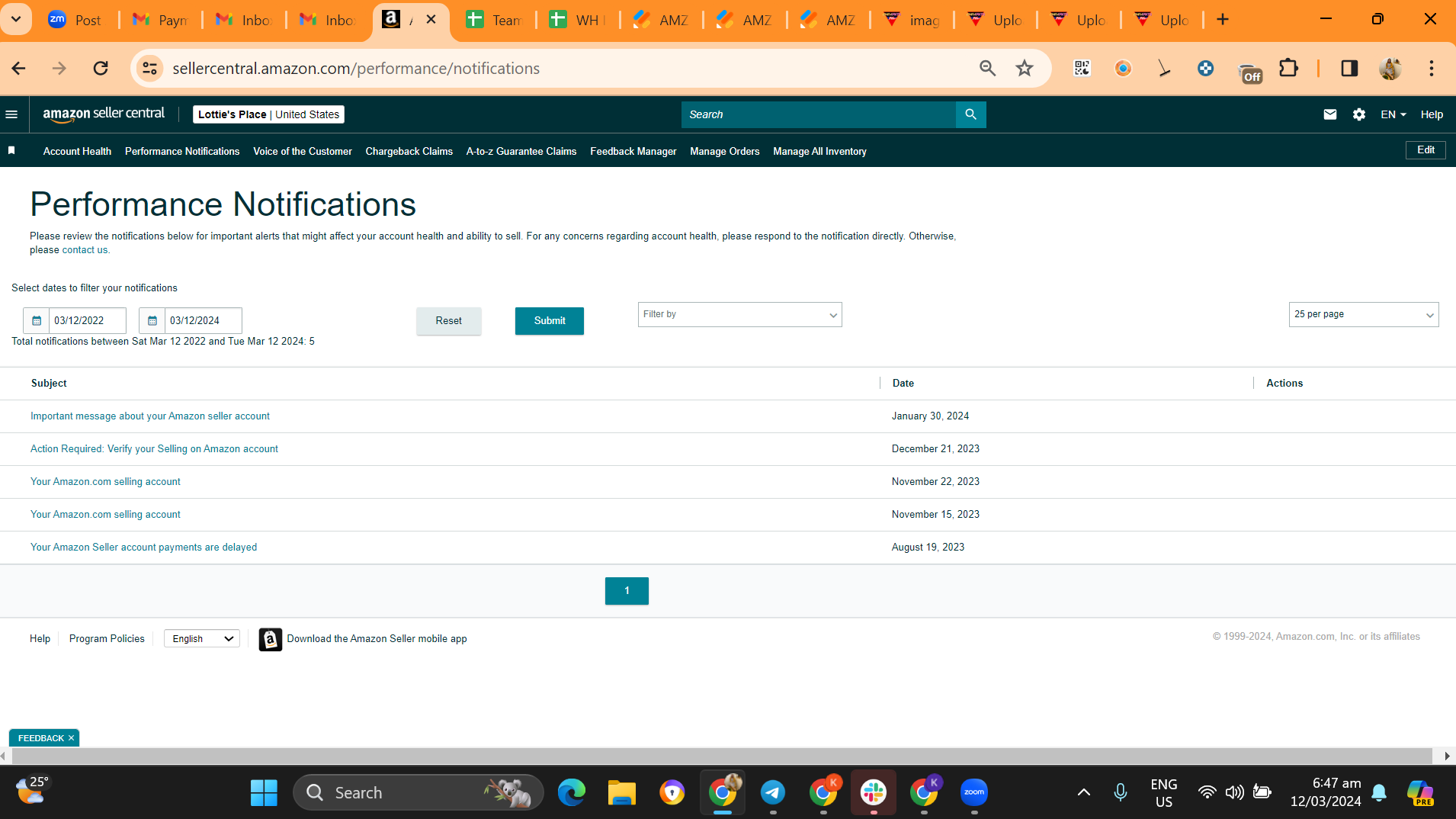The height and width of the screenshot is (819, 1456).
Task: Open the Seller Central hamburger menu
Action: pyautogui.click(x=11, y=114)
